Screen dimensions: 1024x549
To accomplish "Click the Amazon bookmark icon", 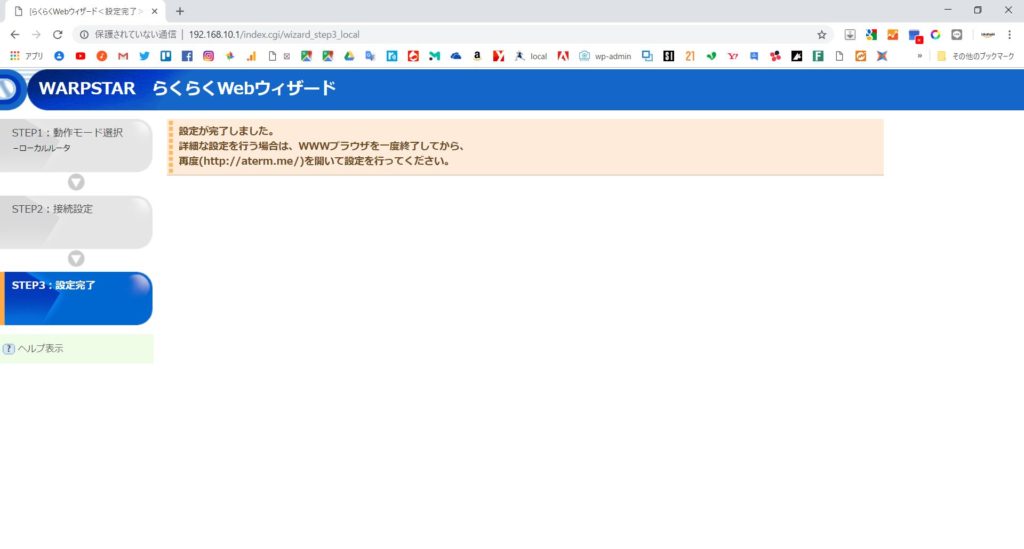I will (477, 56).
